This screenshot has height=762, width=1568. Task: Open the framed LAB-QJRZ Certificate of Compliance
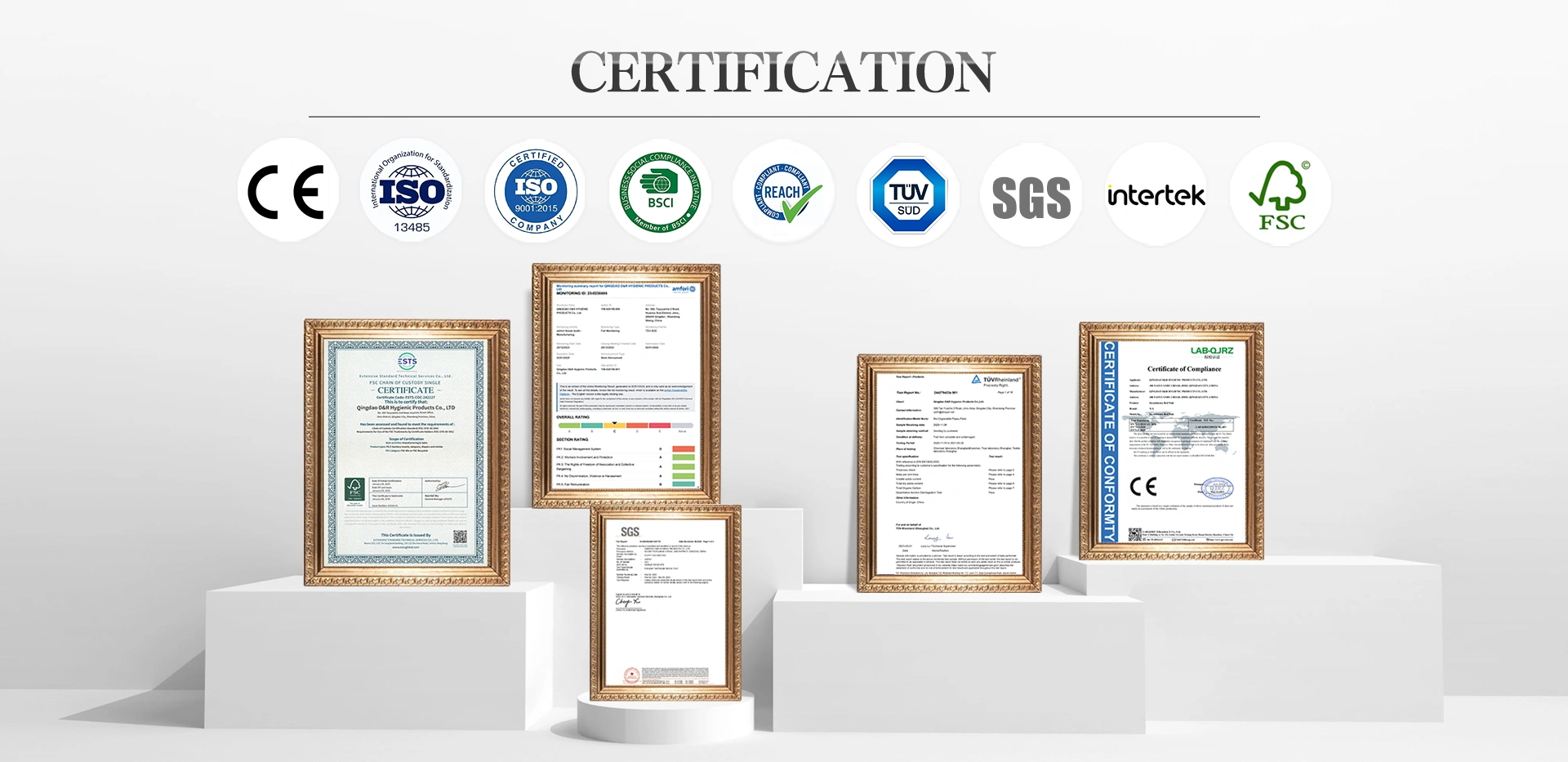point(1172,441)
